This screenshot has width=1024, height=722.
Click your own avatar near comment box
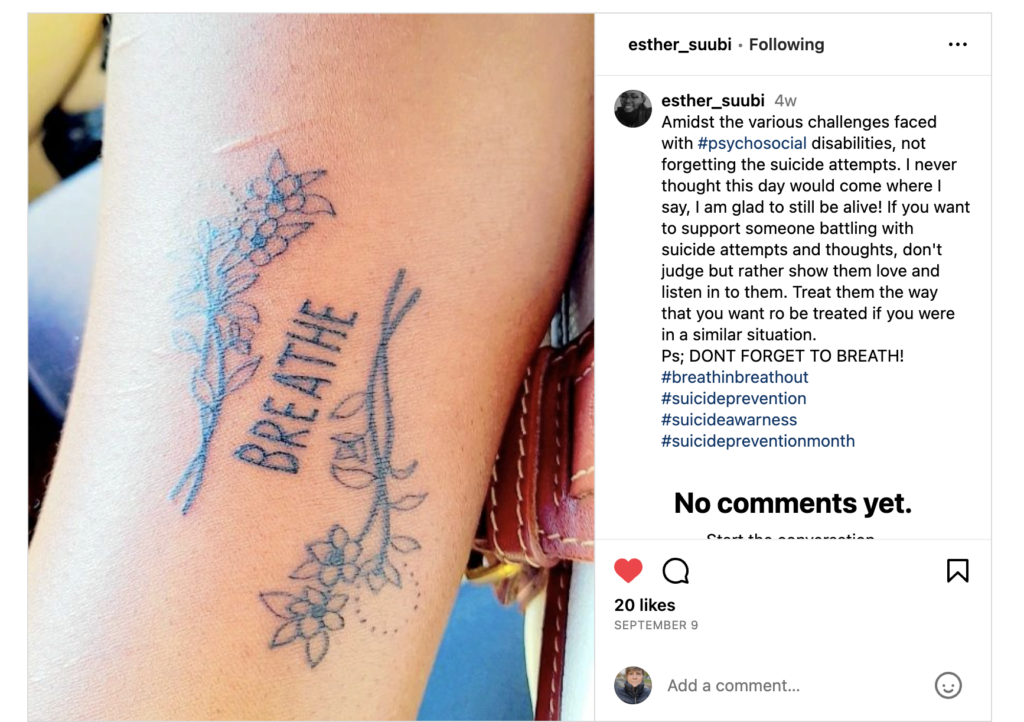(x=633, y=685)
